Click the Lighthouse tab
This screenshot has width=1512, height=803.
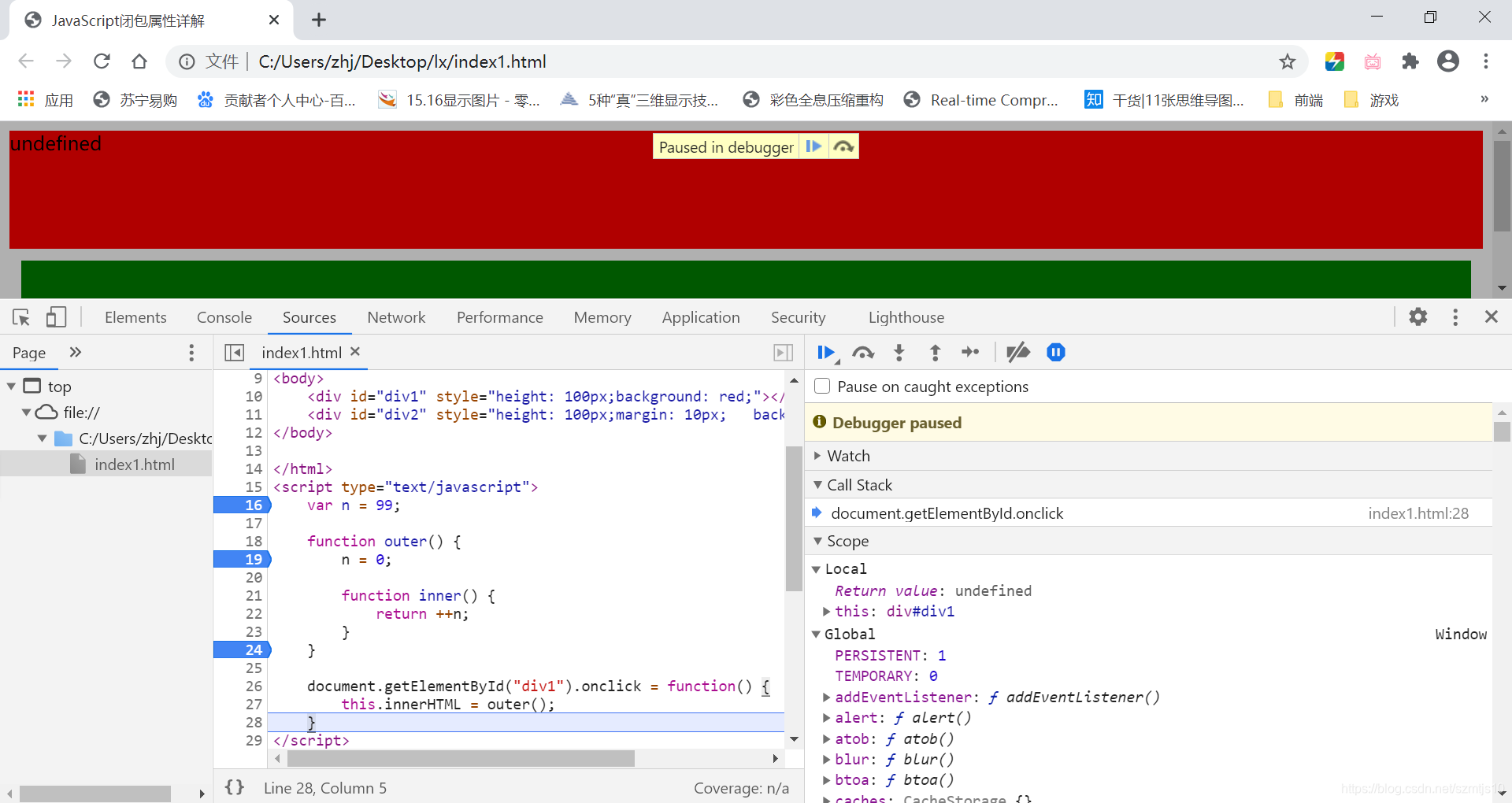pyautogui.click(x=906, y=317)
